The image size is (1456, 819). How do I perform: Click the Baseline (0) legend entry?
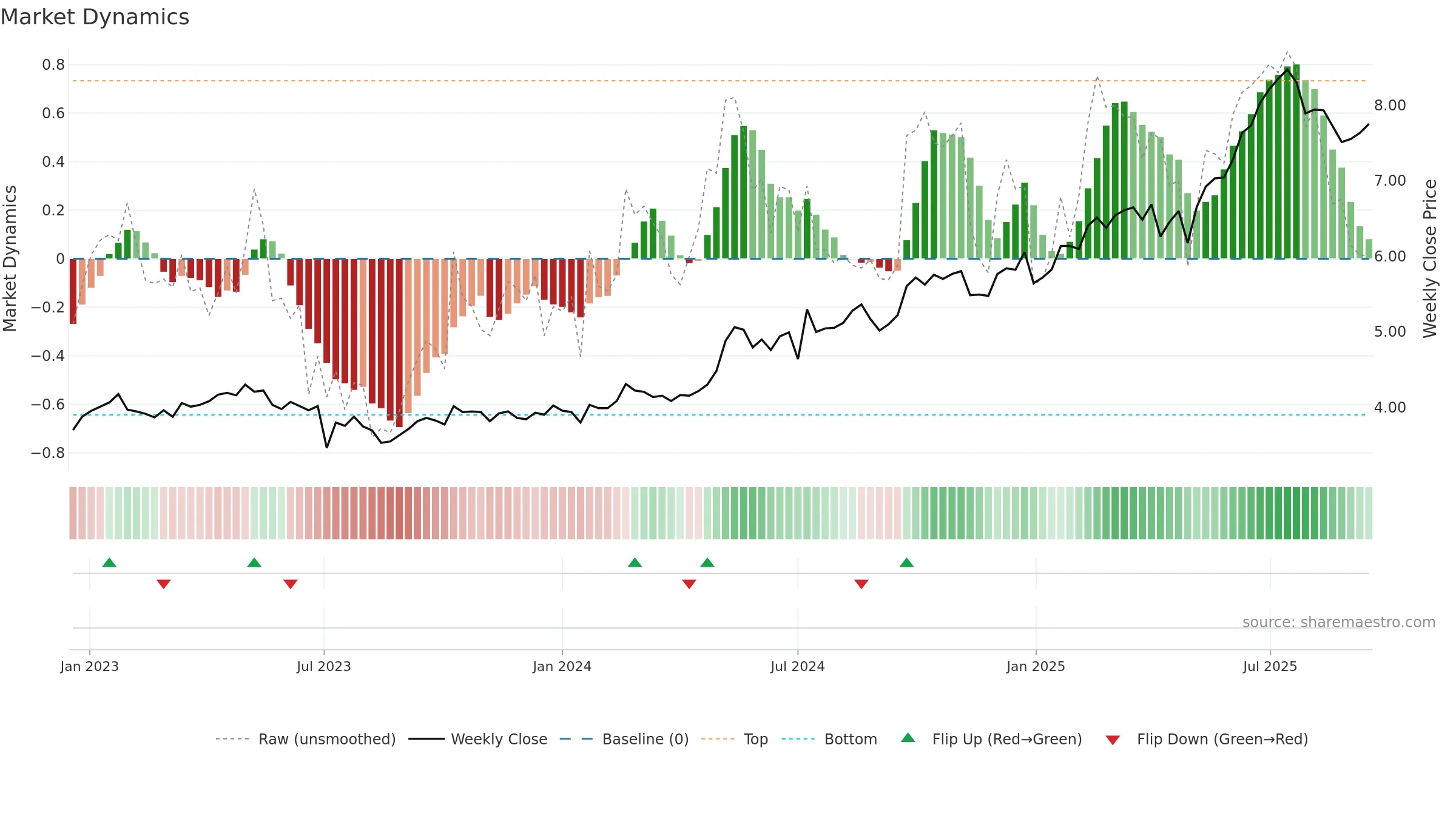click(x=624, y=739)
